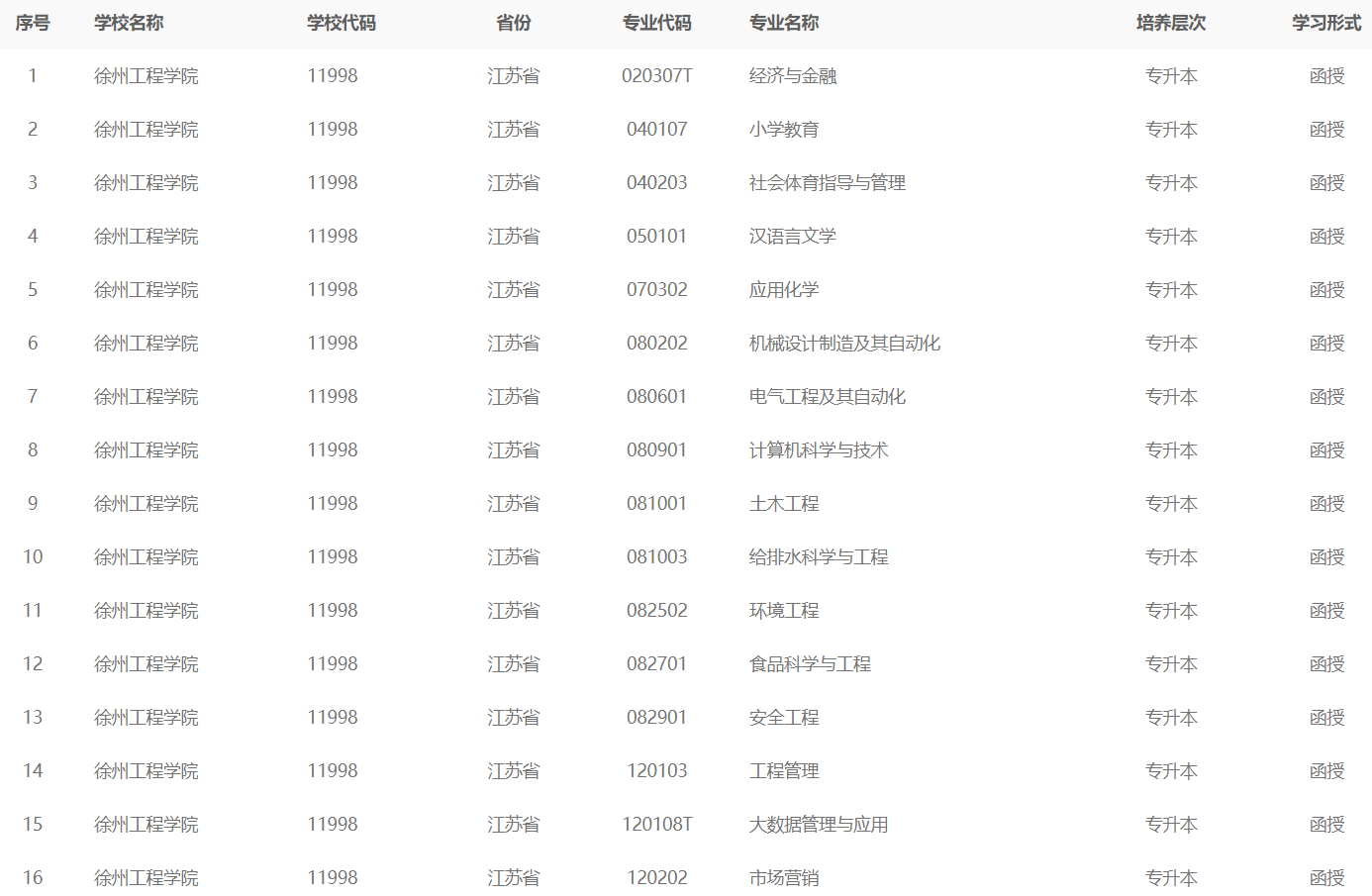The width and height of the screenshot is (1372, 896).
Task: Click 江苏省 in the 环境工程 row
Action: pos(514,611)
